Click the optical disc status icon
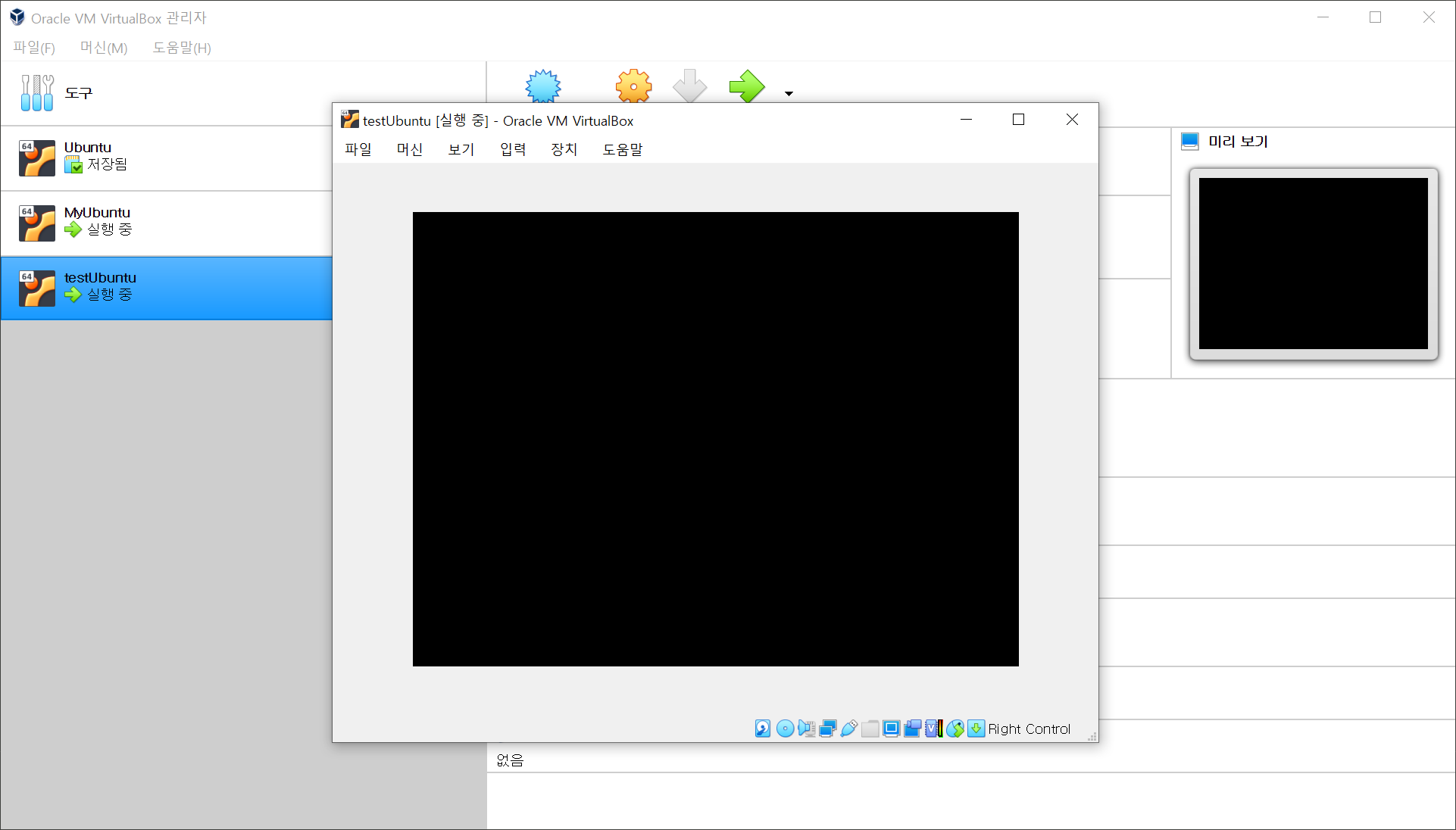The width and height of the screenshot is (1456, 830). (x=785, y=729)
